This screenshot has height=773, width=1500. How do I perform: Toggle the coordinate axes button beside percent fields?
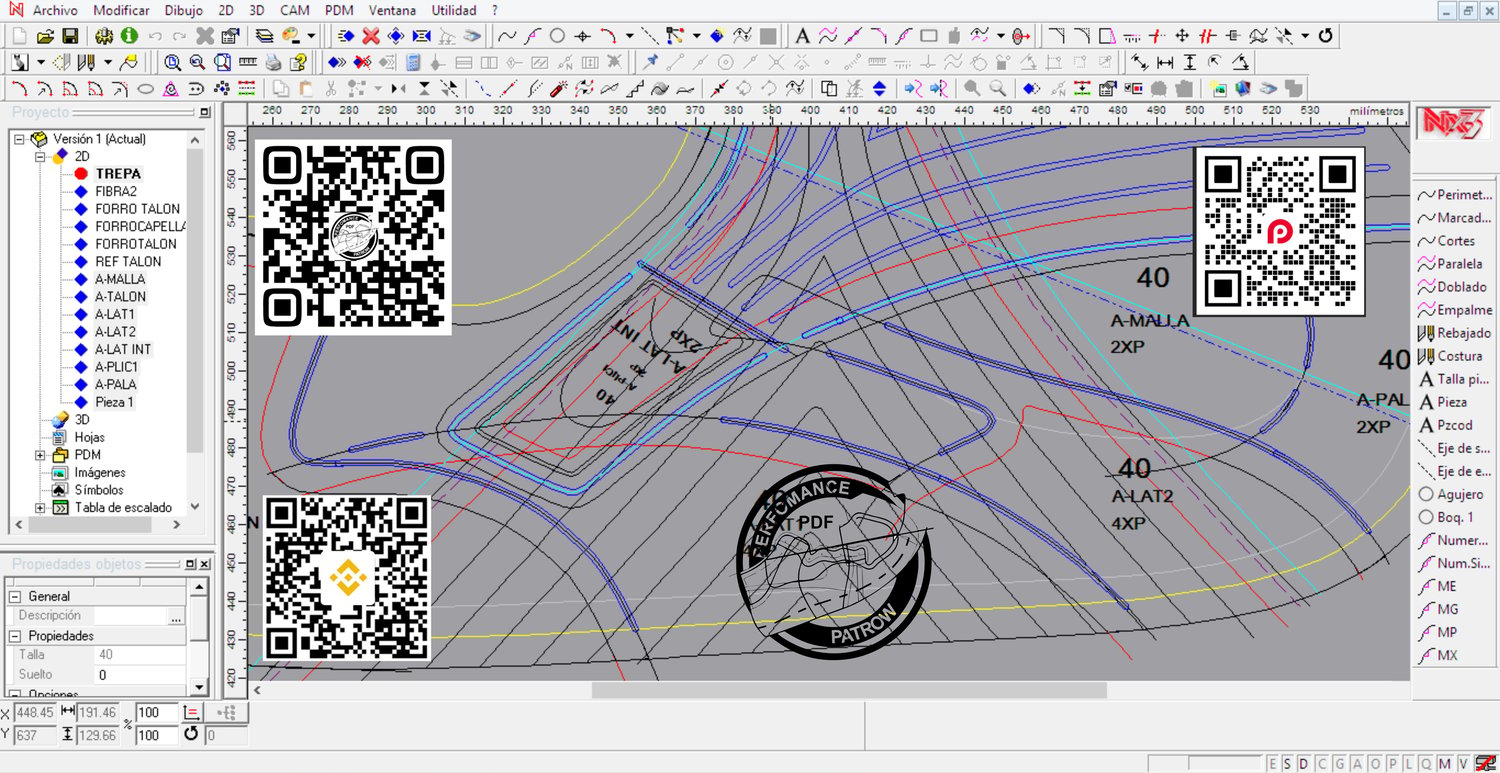point(194,712)
